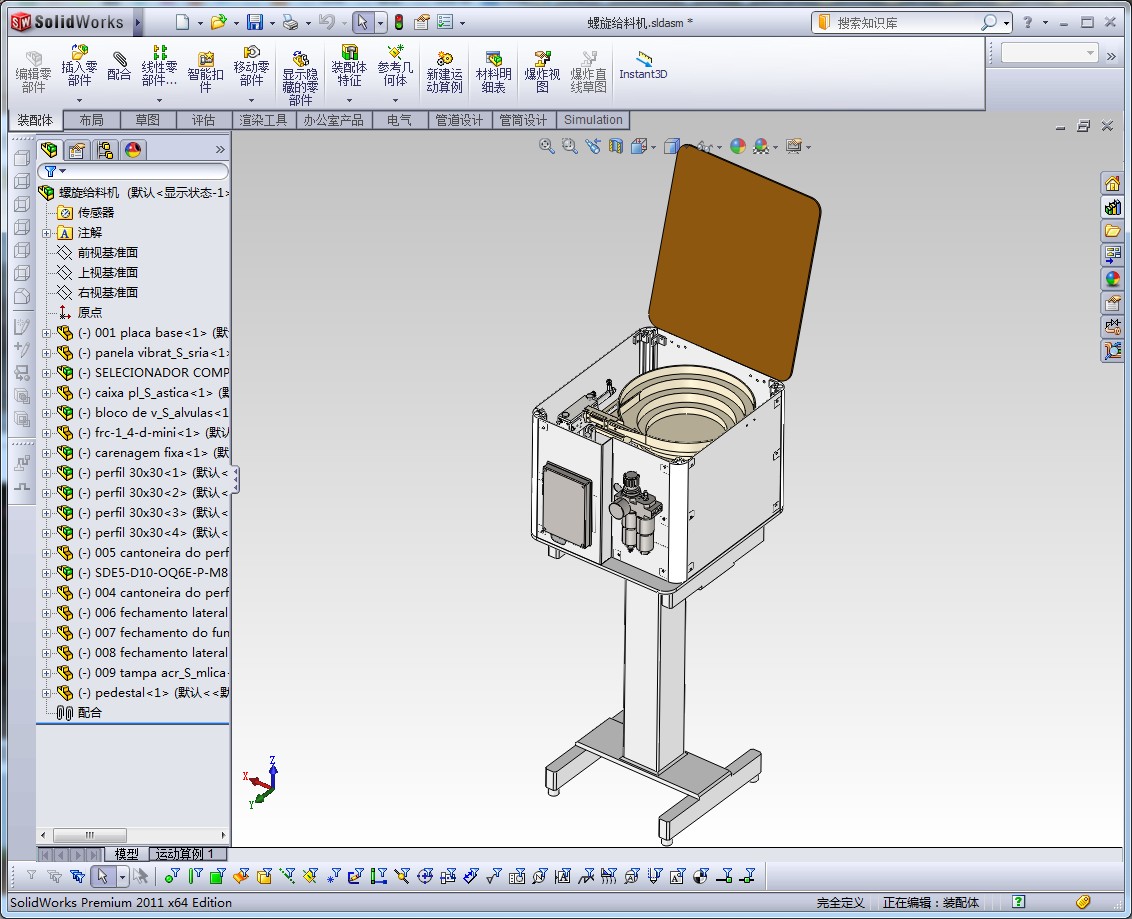The image size is (1132, 919).
Task: Expand the pedestal<1> component node
Action: tap(46, 693)
